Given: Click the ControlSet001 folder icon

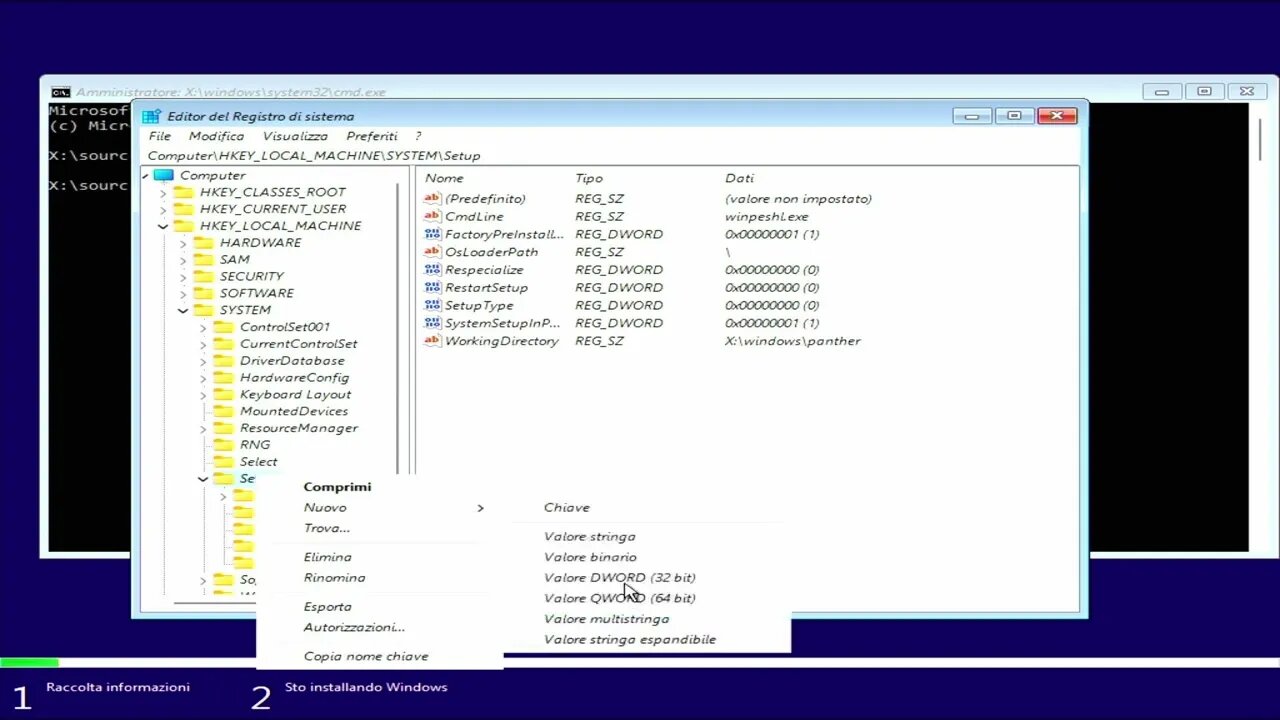Looking at the screenshot, I should coord(223,327).
